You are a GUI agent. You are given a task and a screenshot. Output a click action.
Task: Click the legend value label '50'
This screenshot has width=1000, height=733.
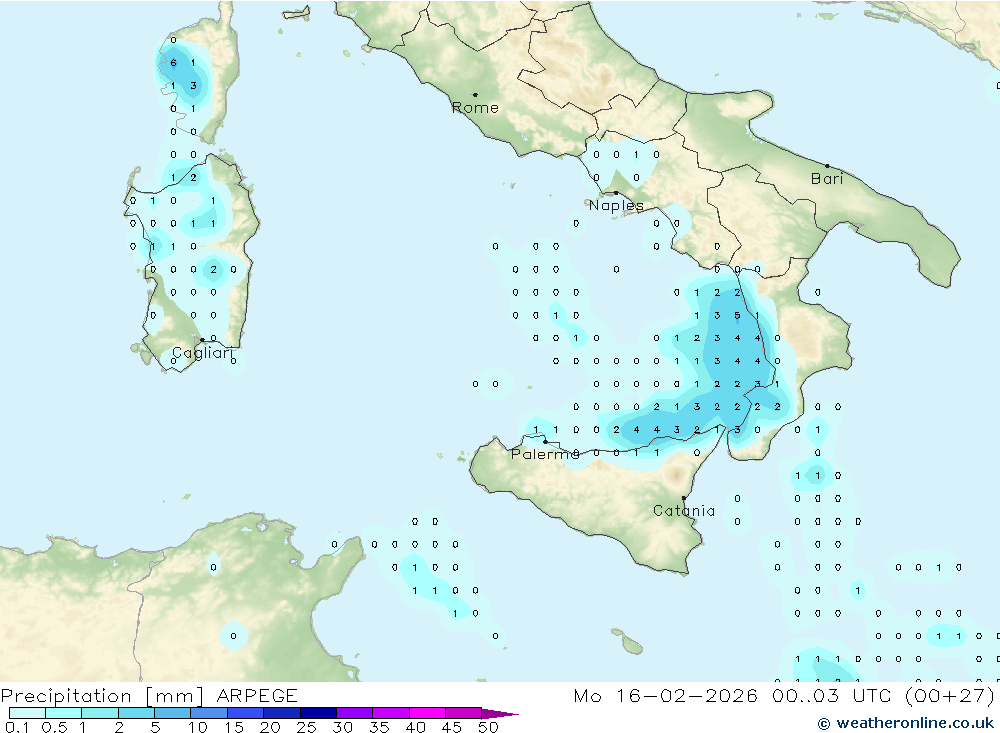pyautogui.click(x=489, y=727)
